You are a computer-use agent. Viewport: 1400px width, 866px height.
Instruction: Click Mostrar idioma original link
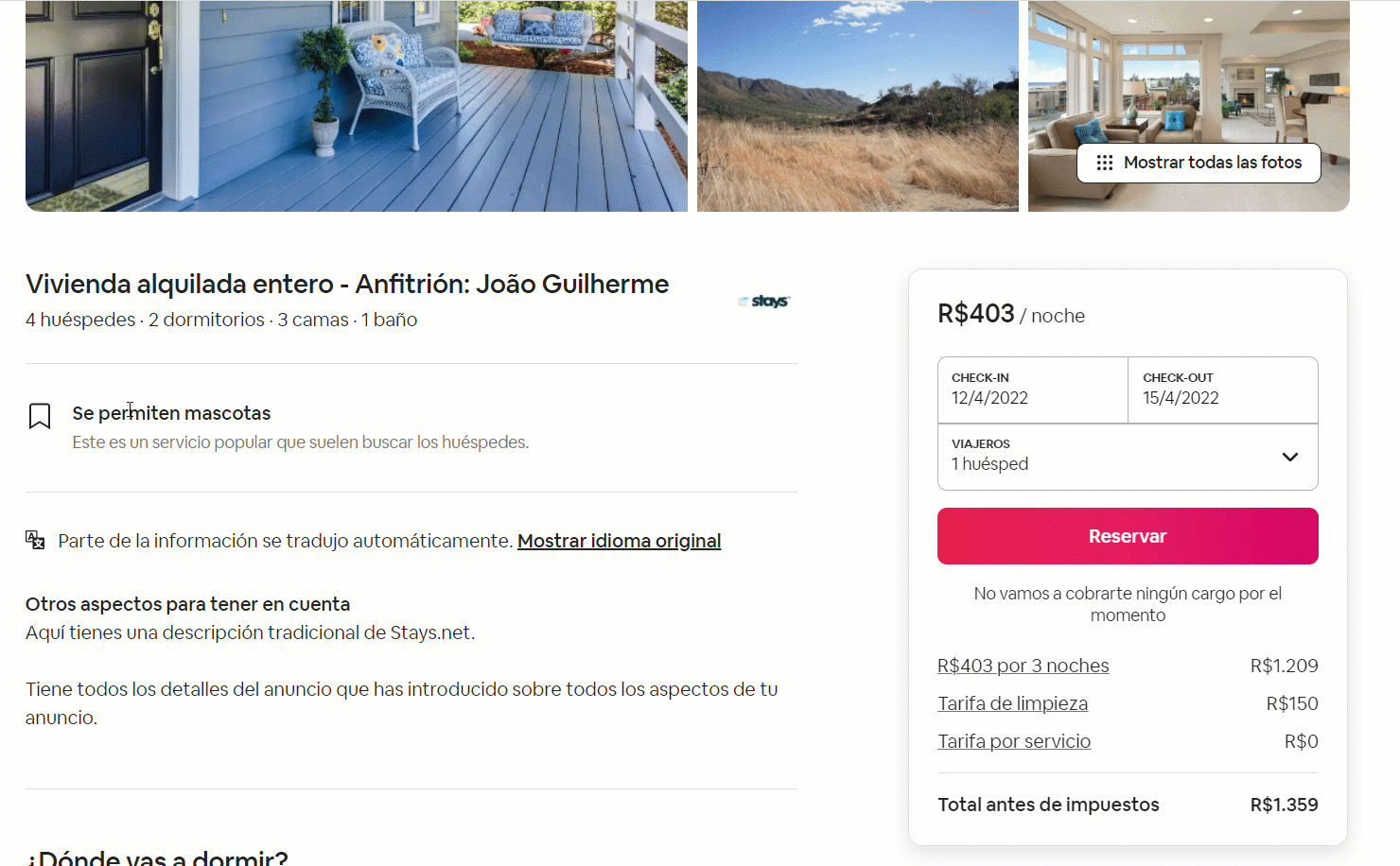click(x=619, y=541)
